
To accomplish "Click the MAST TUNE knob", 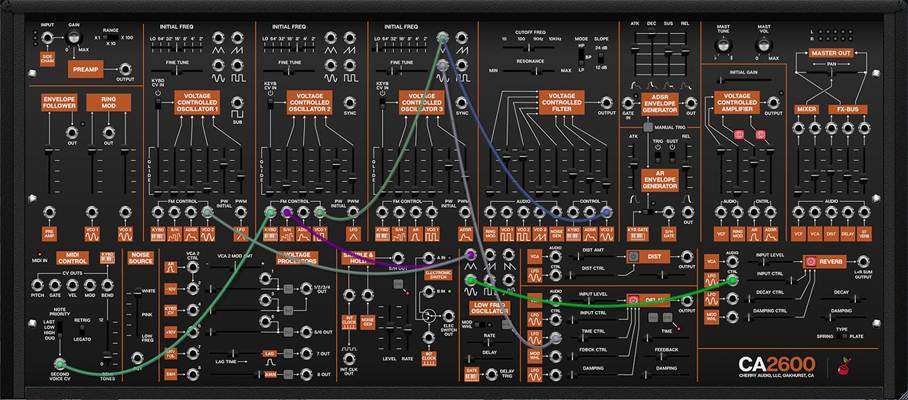I will click(723, 45).
